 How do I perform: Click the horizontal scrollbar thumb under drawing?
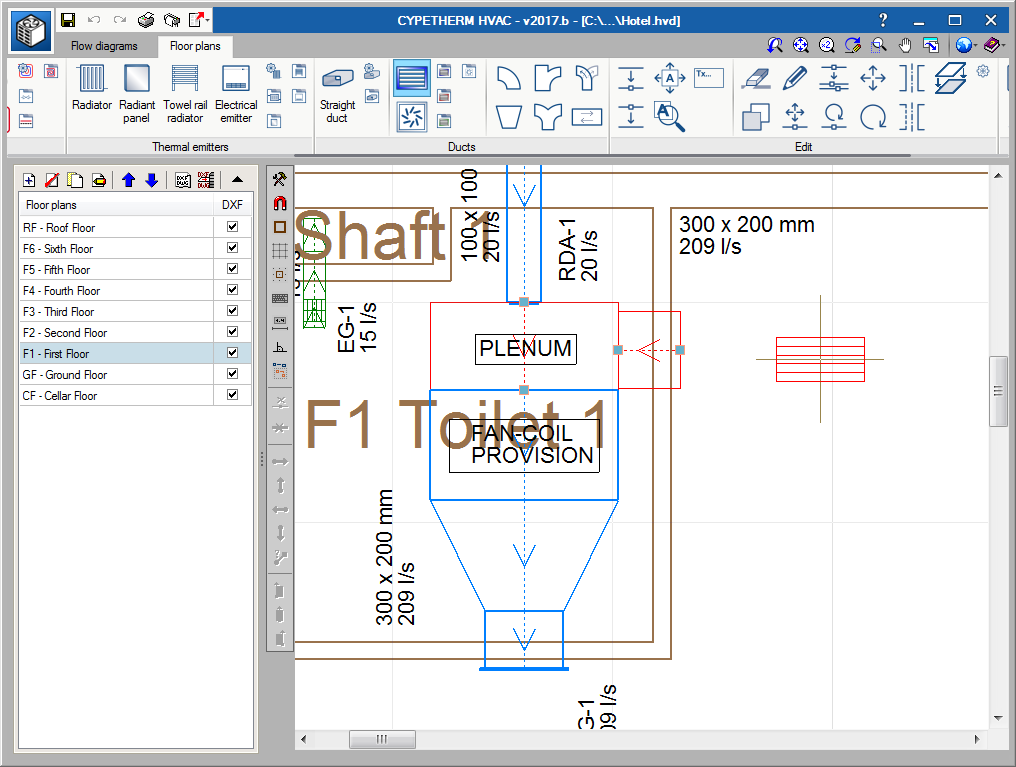pyautogui.click(x=381, y=739)
